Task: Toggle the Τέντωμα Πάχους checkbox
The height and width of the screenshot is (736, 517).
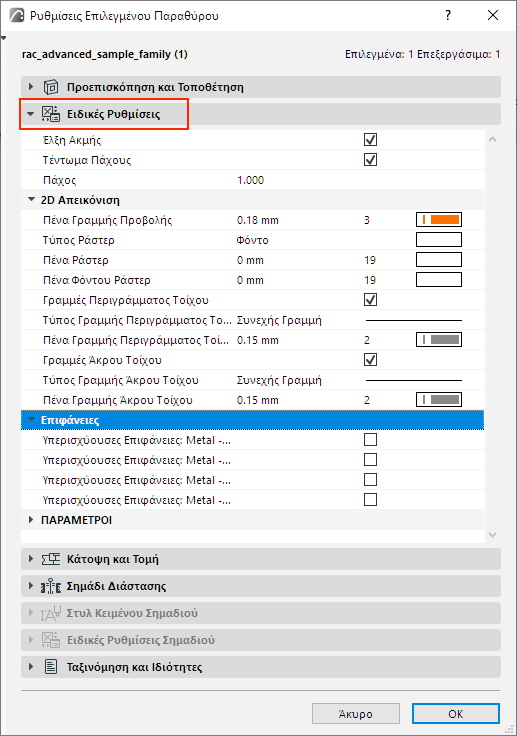Action: tap(370, 160)
